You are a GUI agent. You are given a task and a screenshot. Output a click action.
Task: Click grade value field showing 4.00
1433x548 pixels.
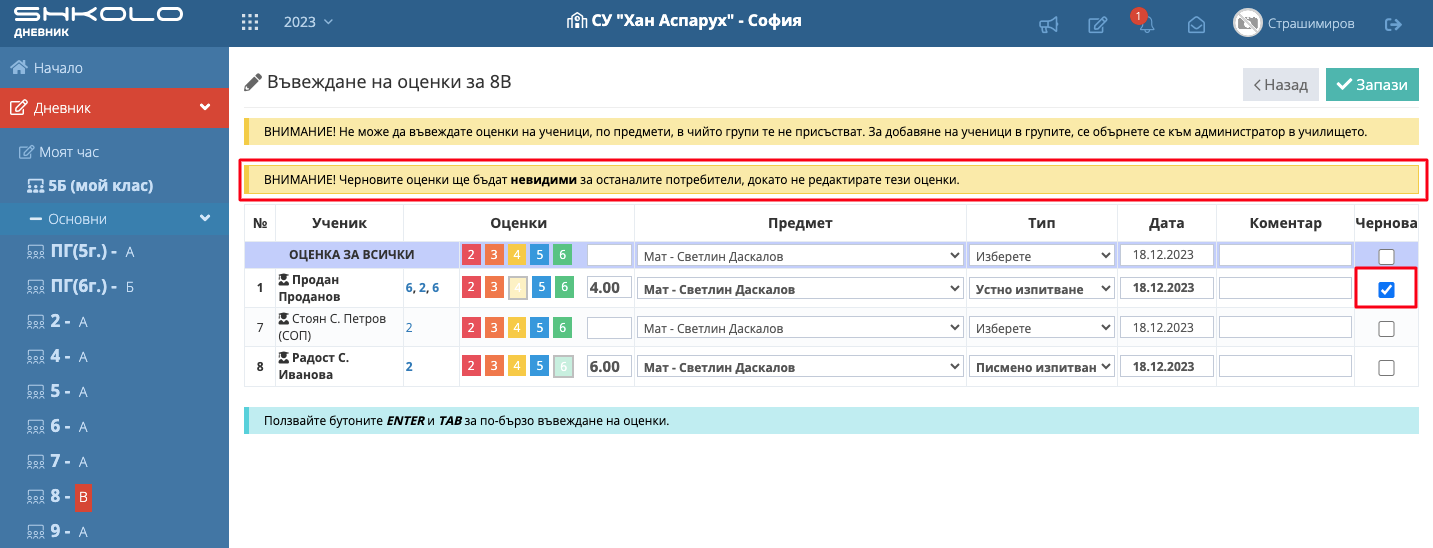(x=609, y=288)
